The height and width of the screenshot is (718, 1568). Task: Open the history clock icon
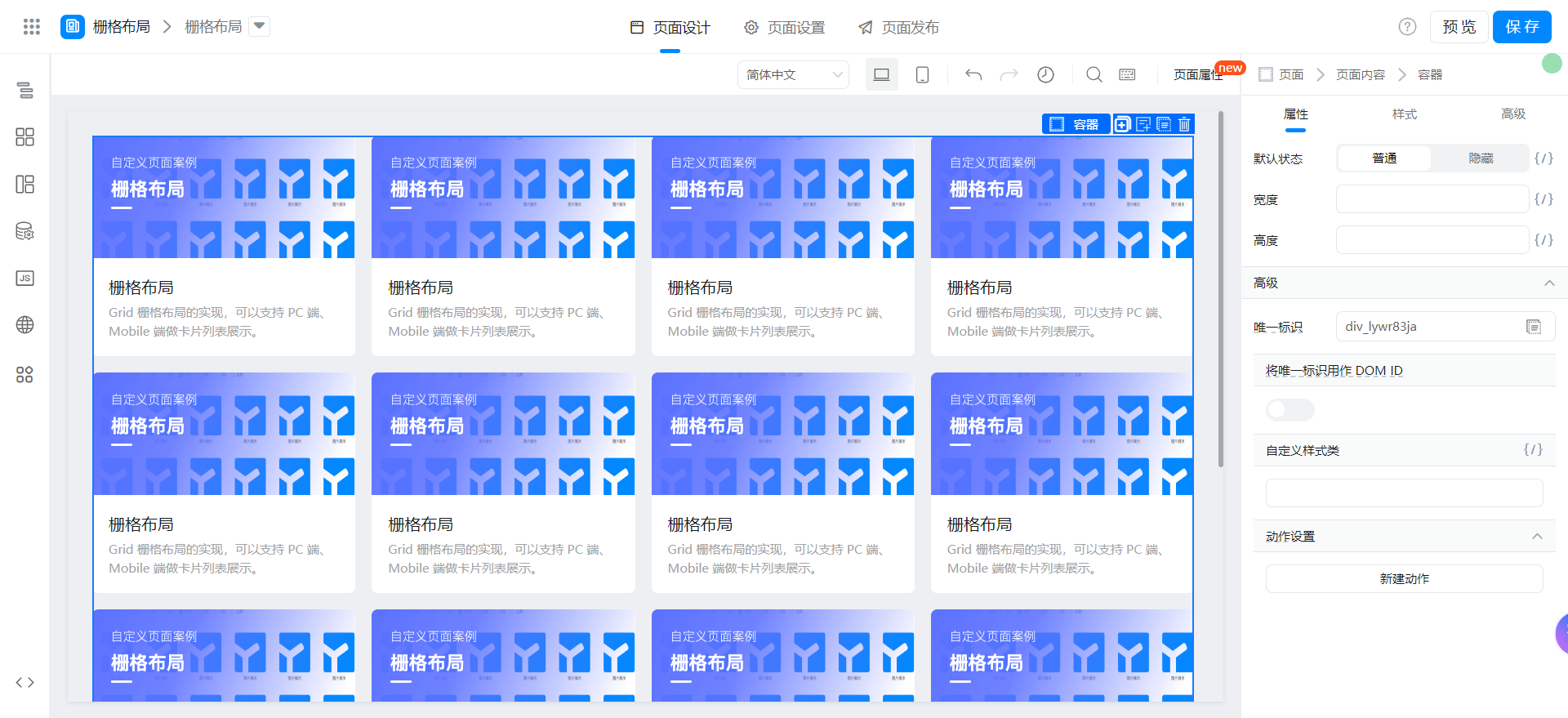pos(1045,74)
